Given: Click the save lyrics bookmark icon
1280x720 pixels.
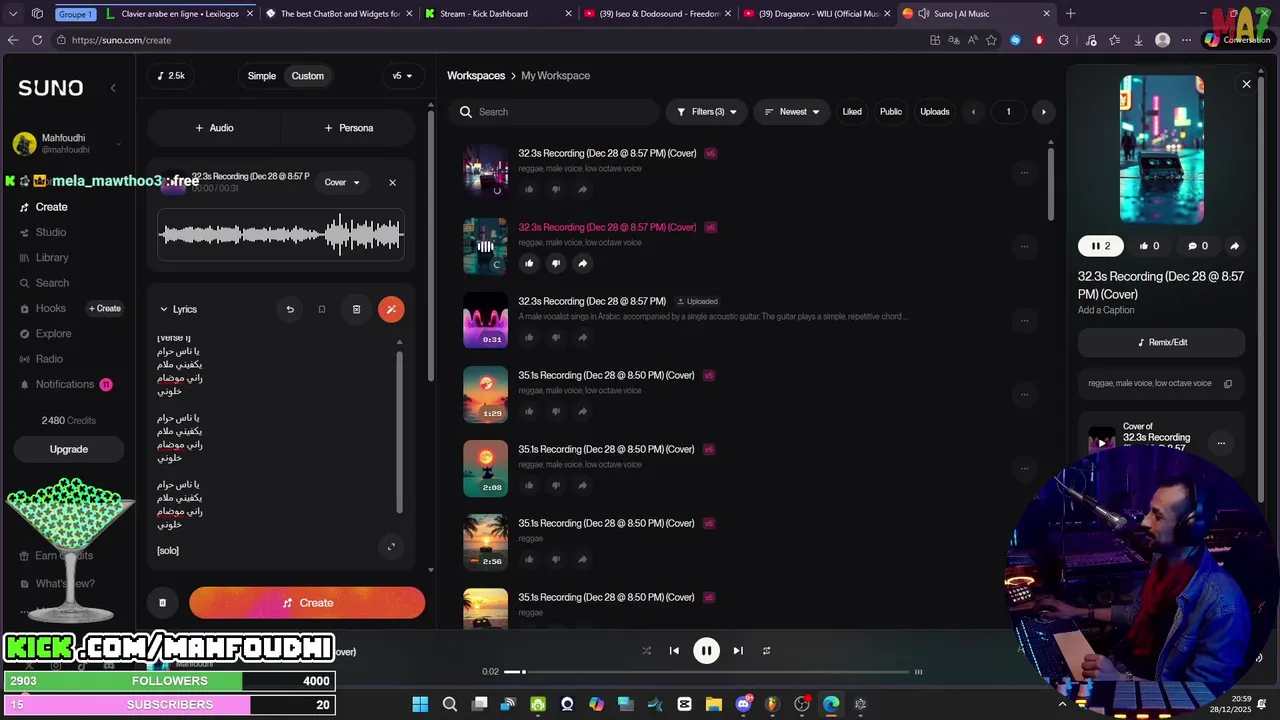Looking at the screenshot, I should (322, 309).
